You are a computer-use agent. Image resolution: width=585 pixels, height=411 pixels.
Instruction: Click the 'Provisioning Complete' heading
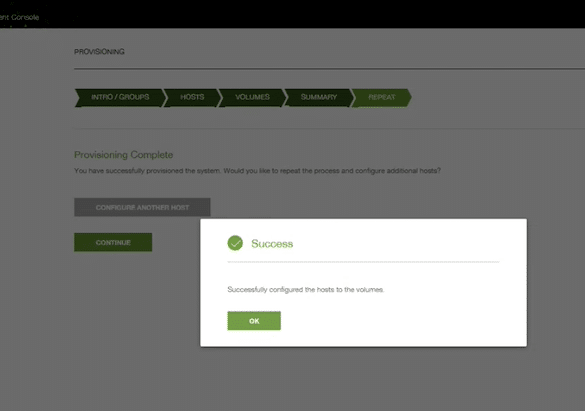(x=123, y=154)
